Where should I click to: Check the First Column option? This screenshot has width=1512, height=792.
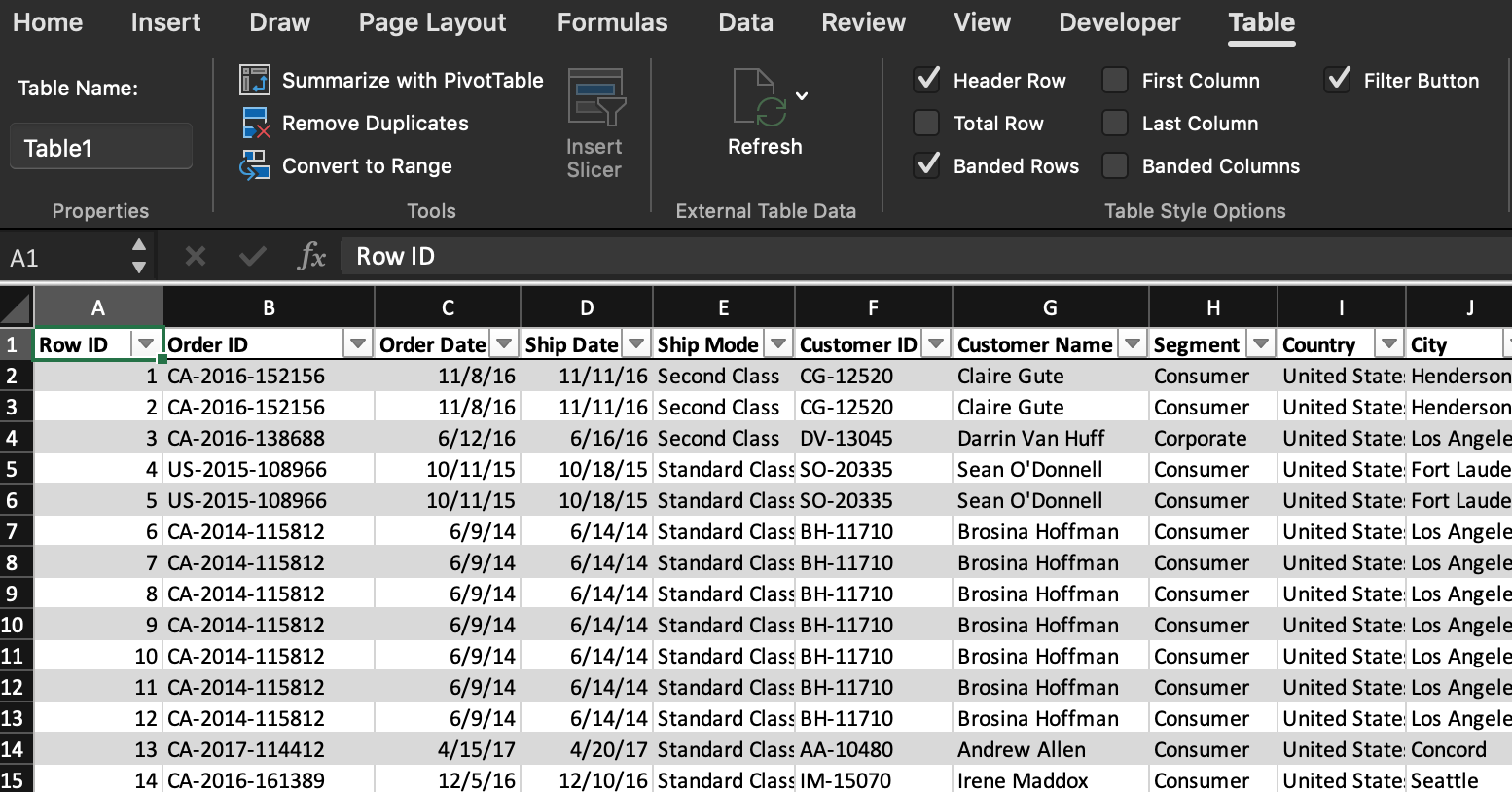point(1114,80)
